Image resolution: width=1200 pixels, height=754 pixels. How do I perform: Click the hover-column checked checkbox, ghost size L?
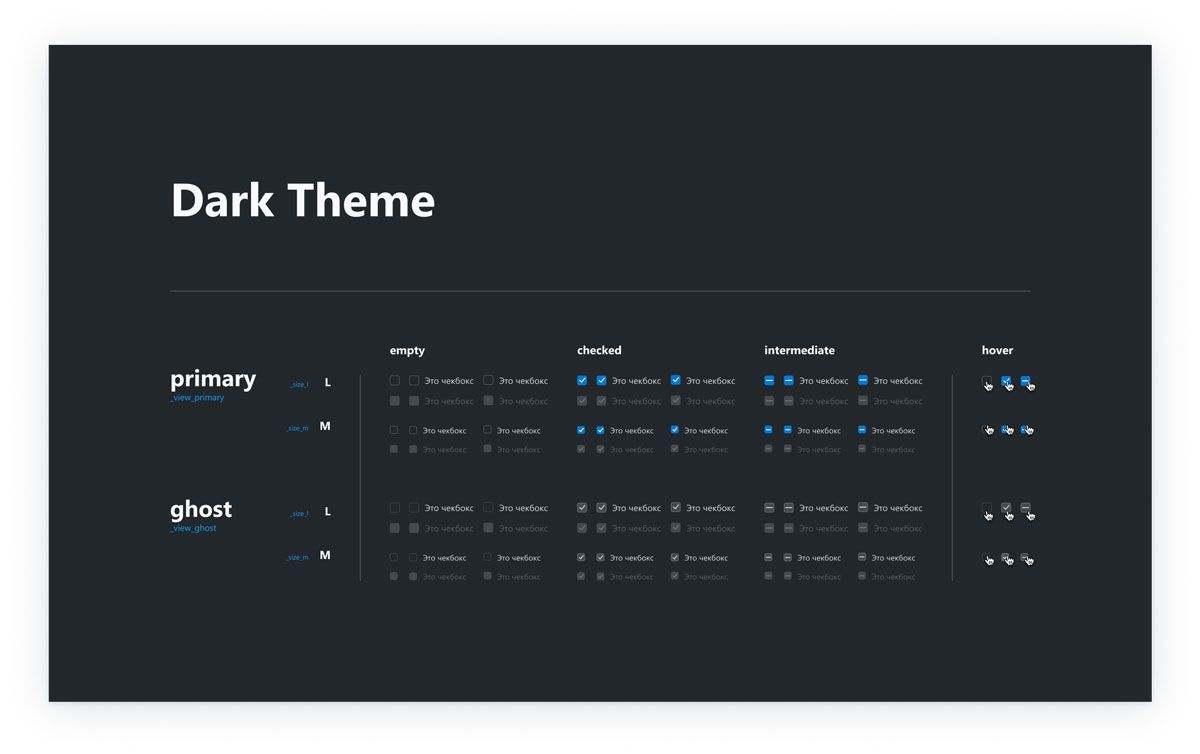pos(1006,508)
